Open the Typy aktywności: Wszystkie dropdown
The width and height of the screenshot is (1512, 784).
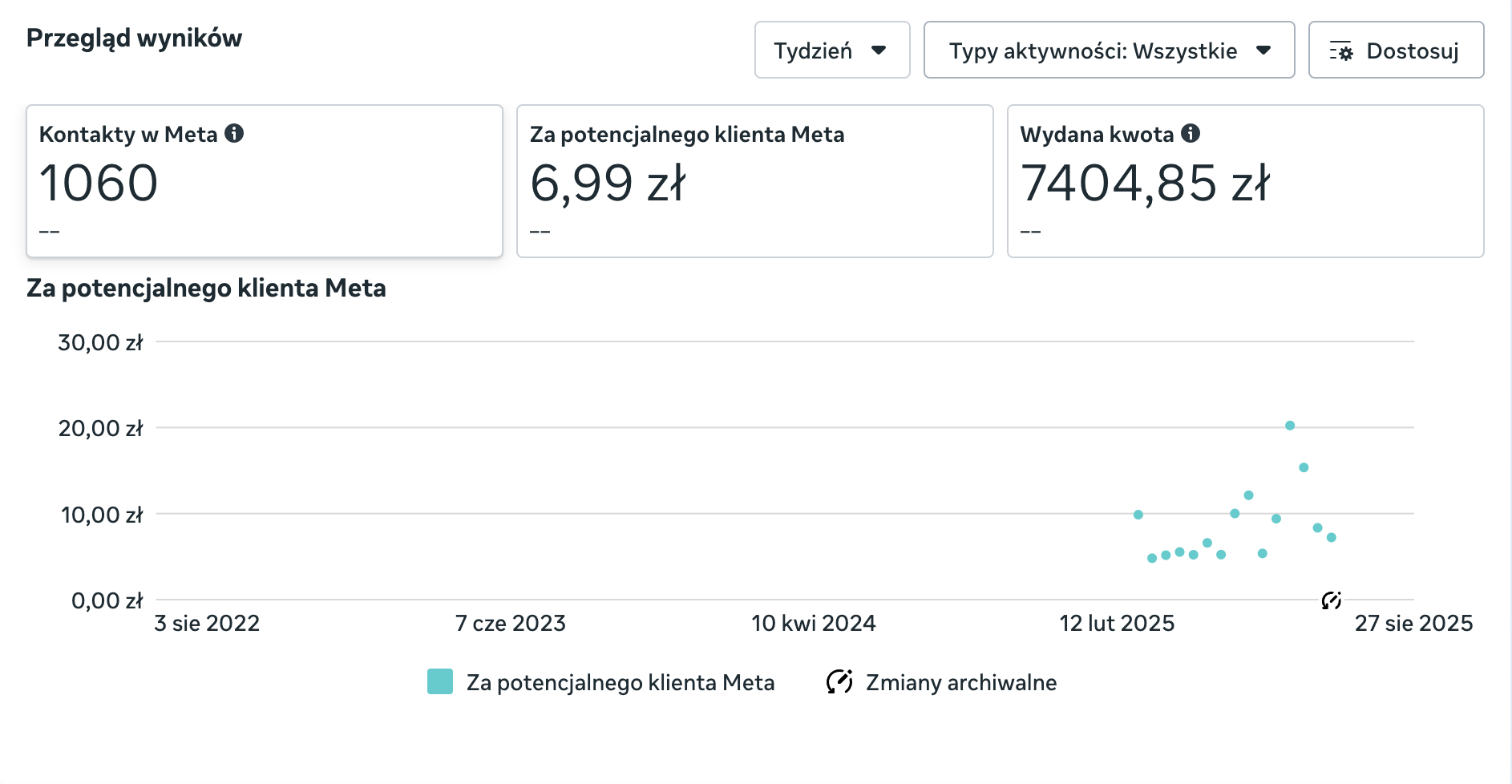[1110, 50]
